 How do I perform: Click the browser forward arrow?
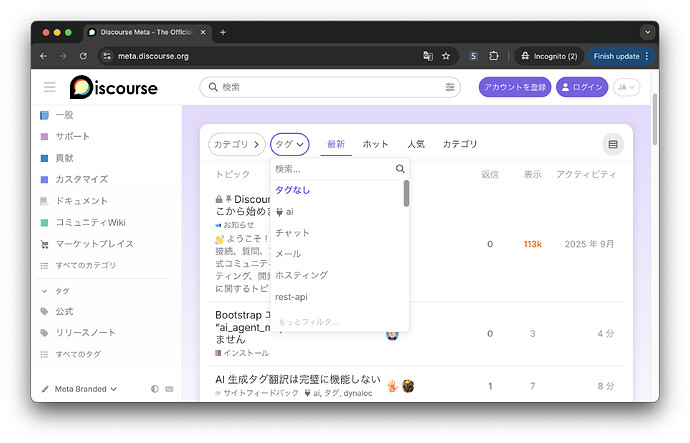coord(63,56)
